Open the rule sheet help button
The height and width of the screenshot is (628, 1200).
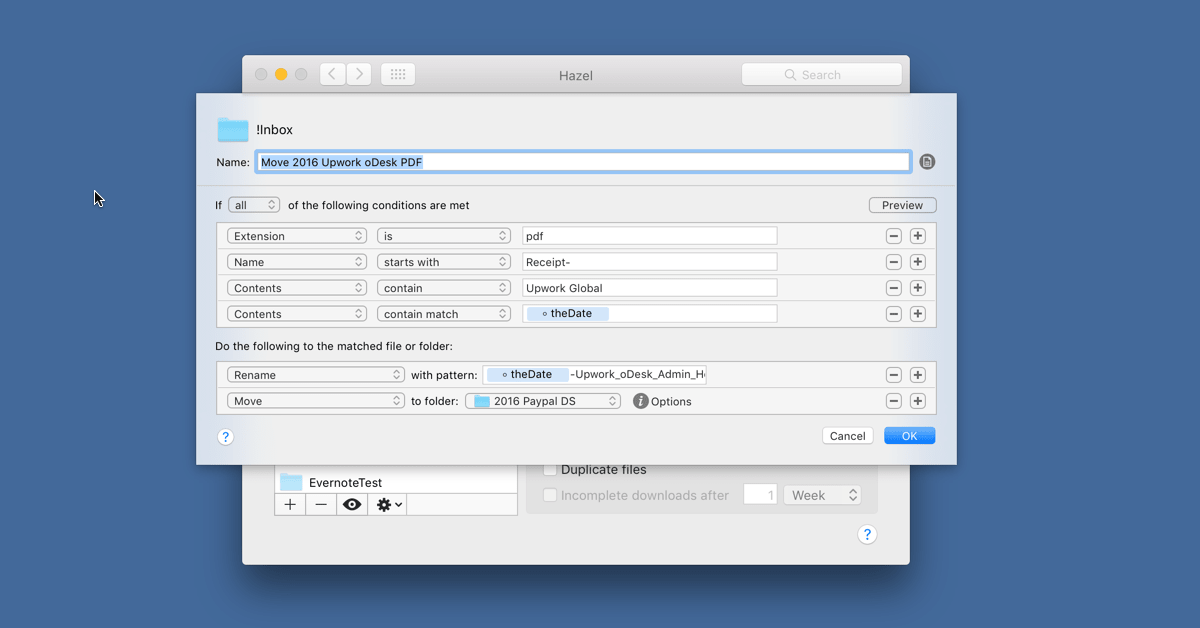tap(225, 437)
